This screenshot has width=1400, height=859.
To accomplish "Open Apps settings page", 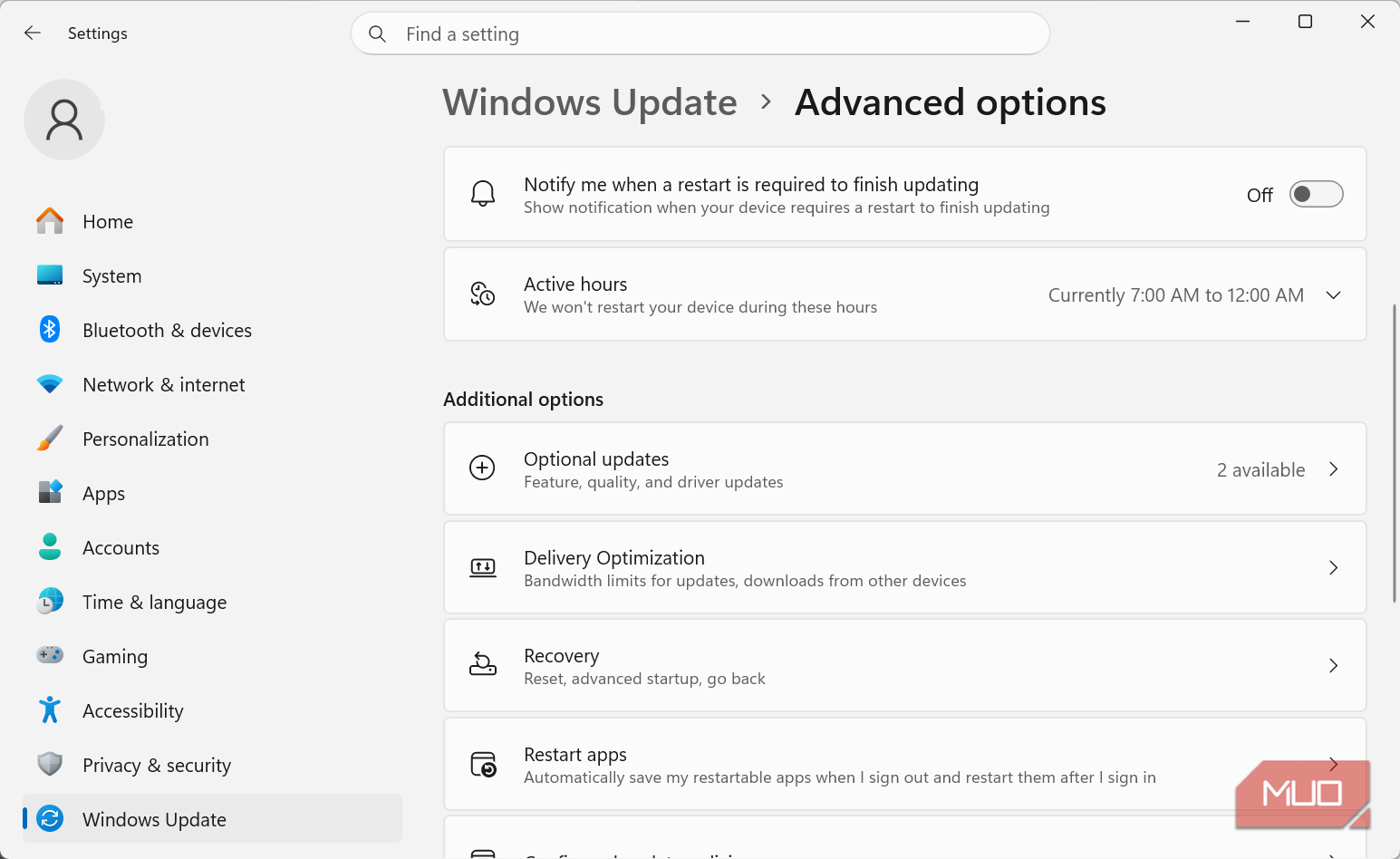I will (103, 494).
